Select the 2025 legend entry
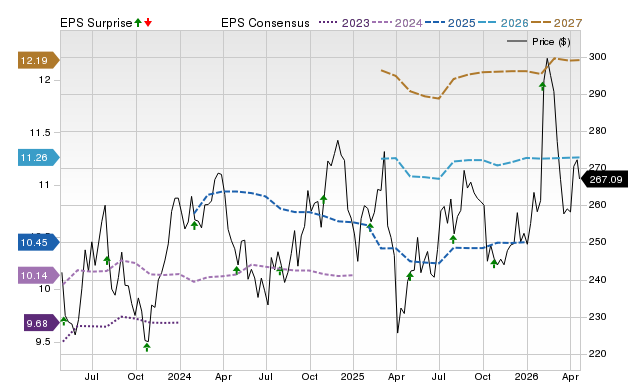Screen dimensions: 640x382 tap(450, 23)
